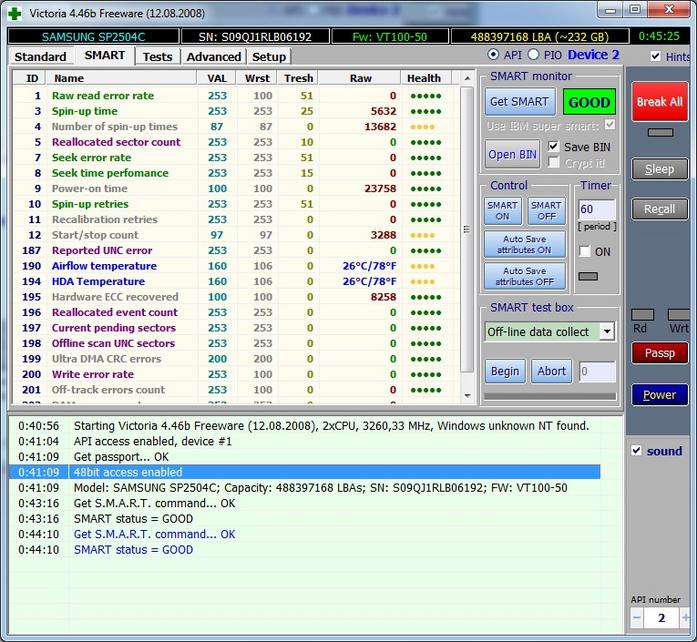The image size is (697, 642).
Task: Click the timer period input field
Action: tap(597, 209)
